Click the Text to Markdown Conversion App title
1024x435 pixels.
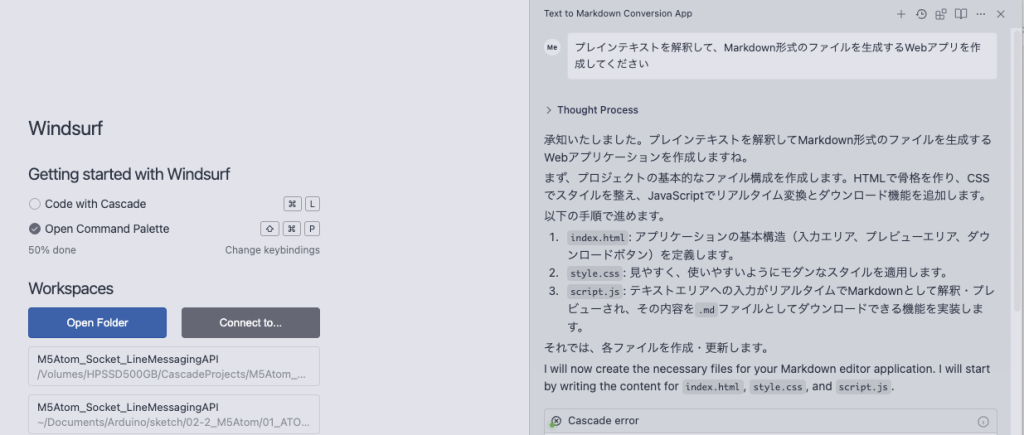tap(618, 14)
